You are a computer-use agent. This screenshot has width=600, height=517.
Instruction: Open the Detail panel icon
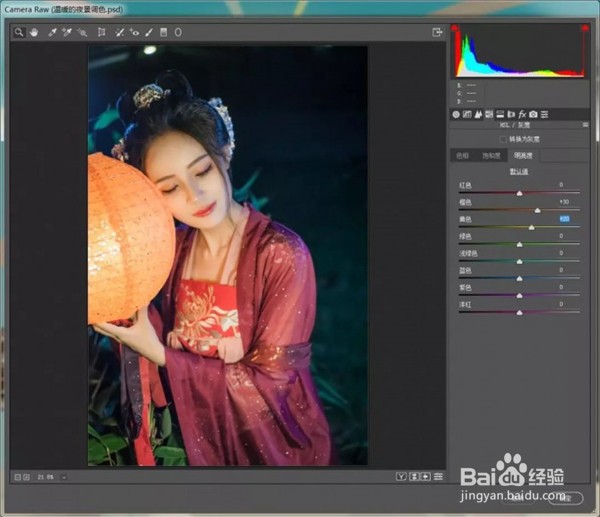478,114
